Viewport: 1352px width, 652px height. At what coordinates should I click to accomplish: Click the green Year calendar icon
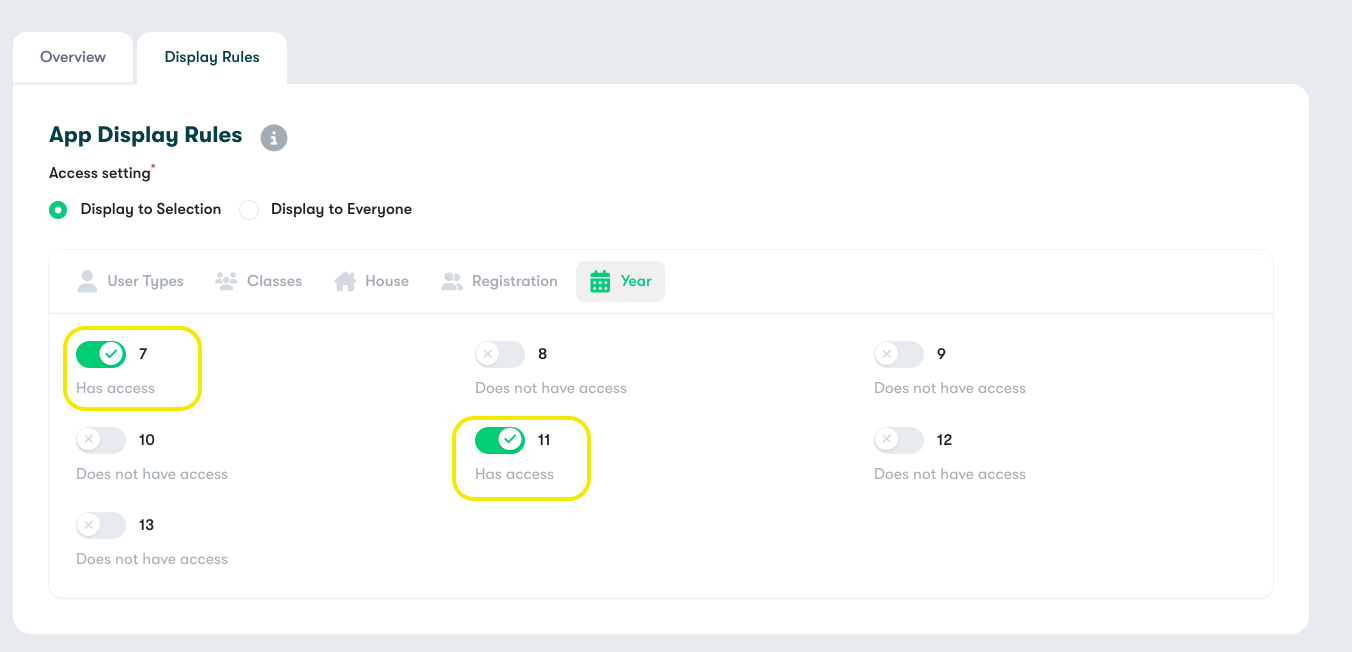(600, 282)
